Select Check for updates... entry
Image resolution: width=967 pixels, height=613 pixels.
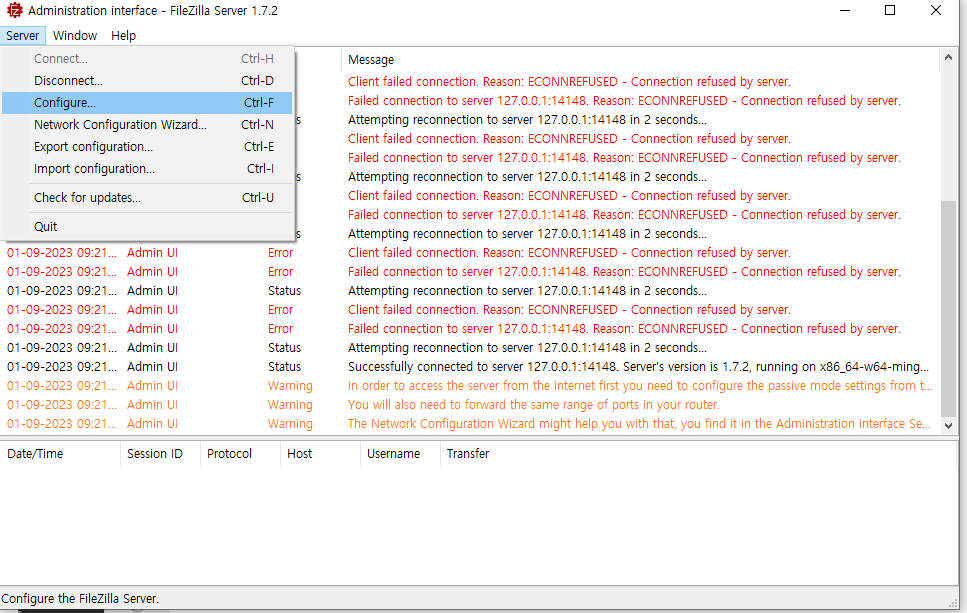point(147,198)
